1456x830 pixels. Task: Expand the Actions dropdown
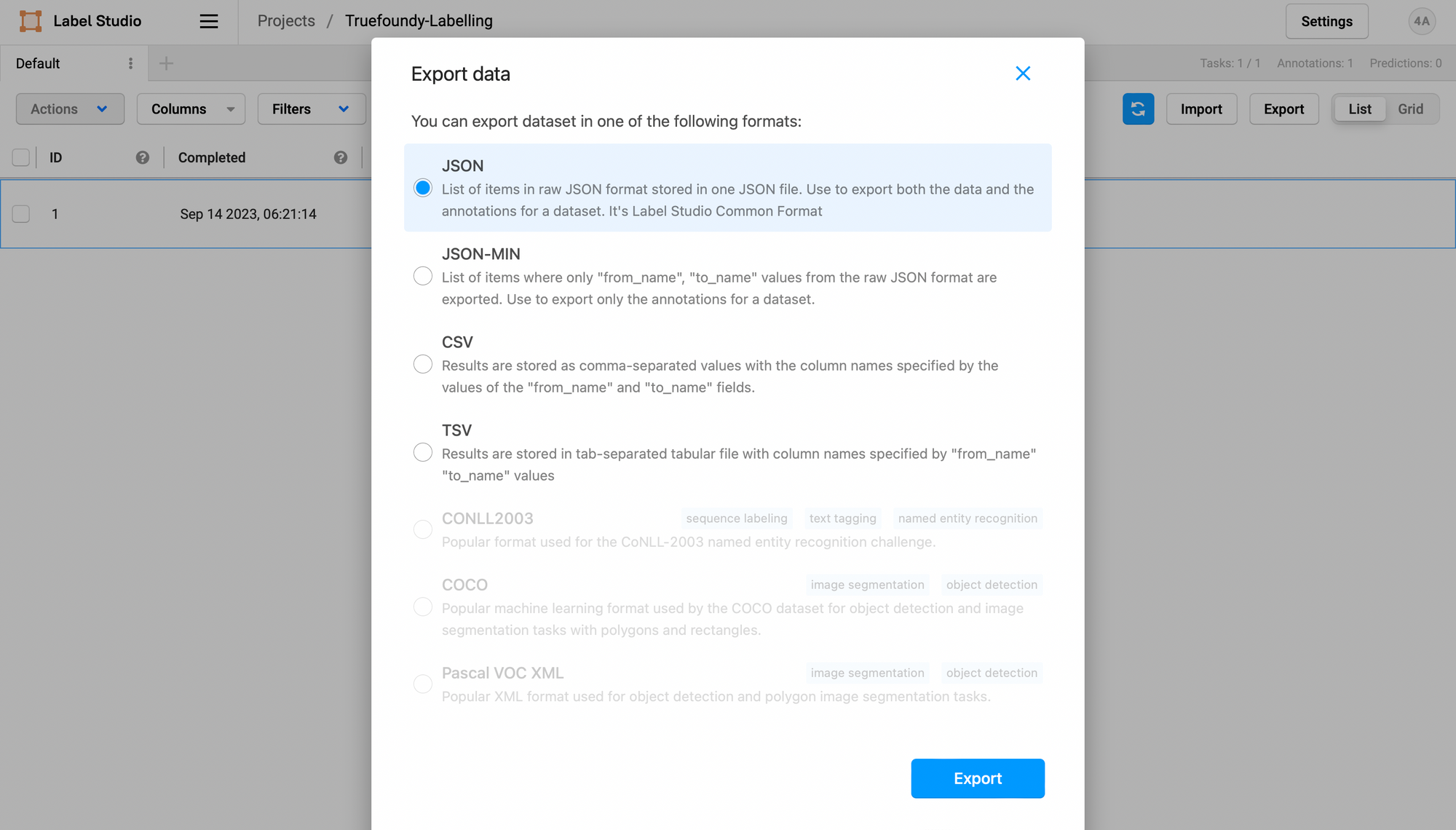point(70,109)
